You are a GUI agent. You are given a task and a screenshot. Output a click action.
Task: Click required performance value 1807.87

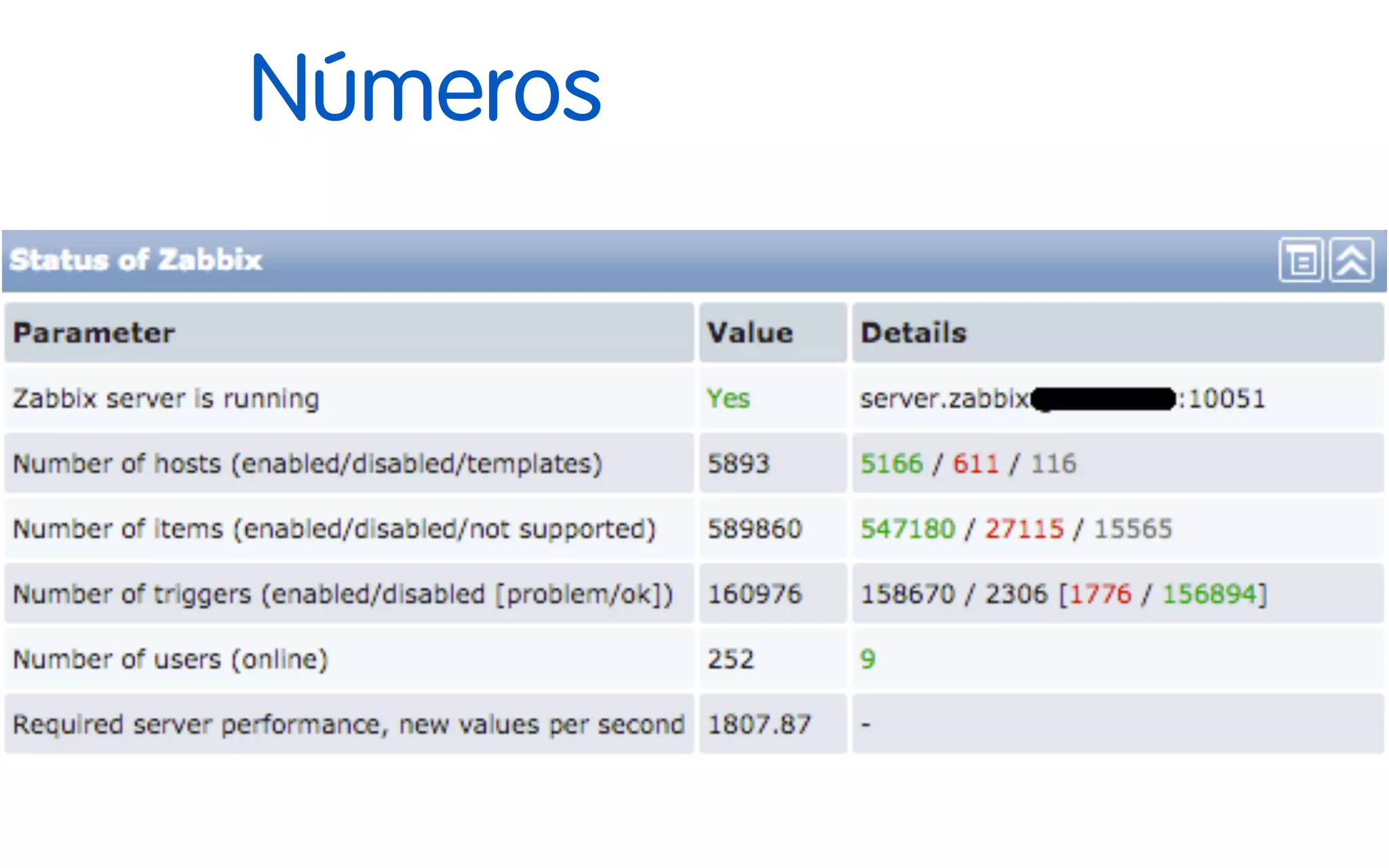tap(759, 725)
